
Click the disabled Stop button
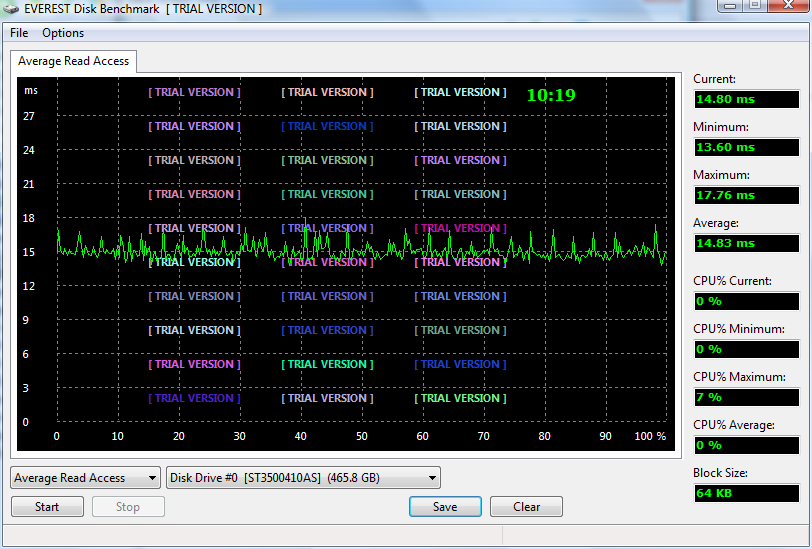(x=128, y=507)
